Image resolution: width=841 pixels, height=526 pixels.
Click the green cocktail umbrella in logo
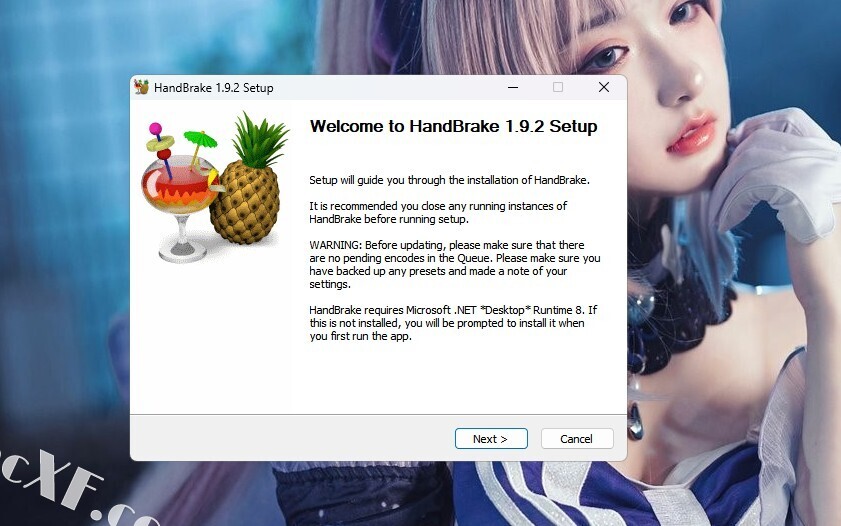click(x=200, y=140)
